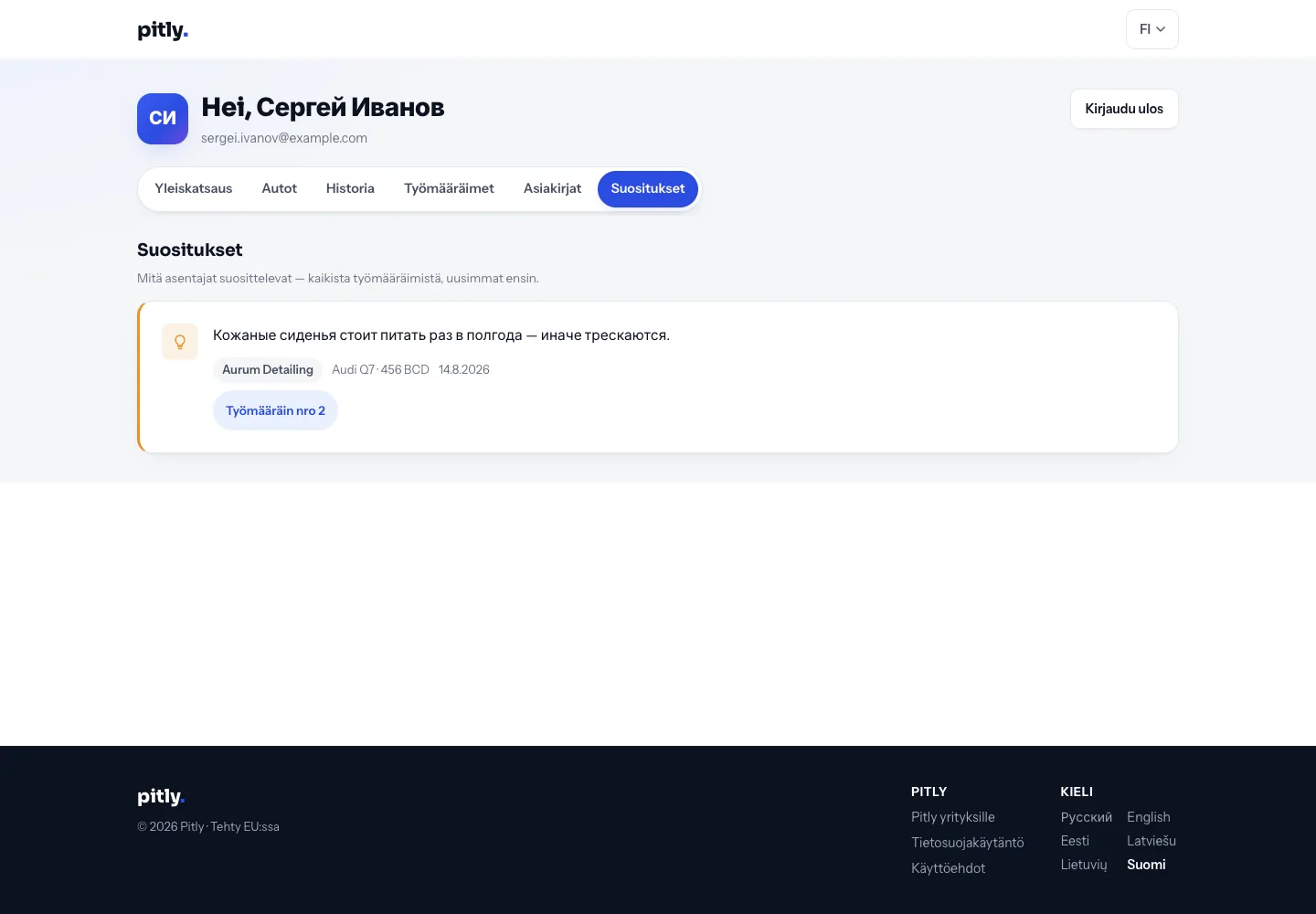The image size is (1316, 914).
Task: Select Suomi in the footer language list
Action: click(x=1146, y=865)
